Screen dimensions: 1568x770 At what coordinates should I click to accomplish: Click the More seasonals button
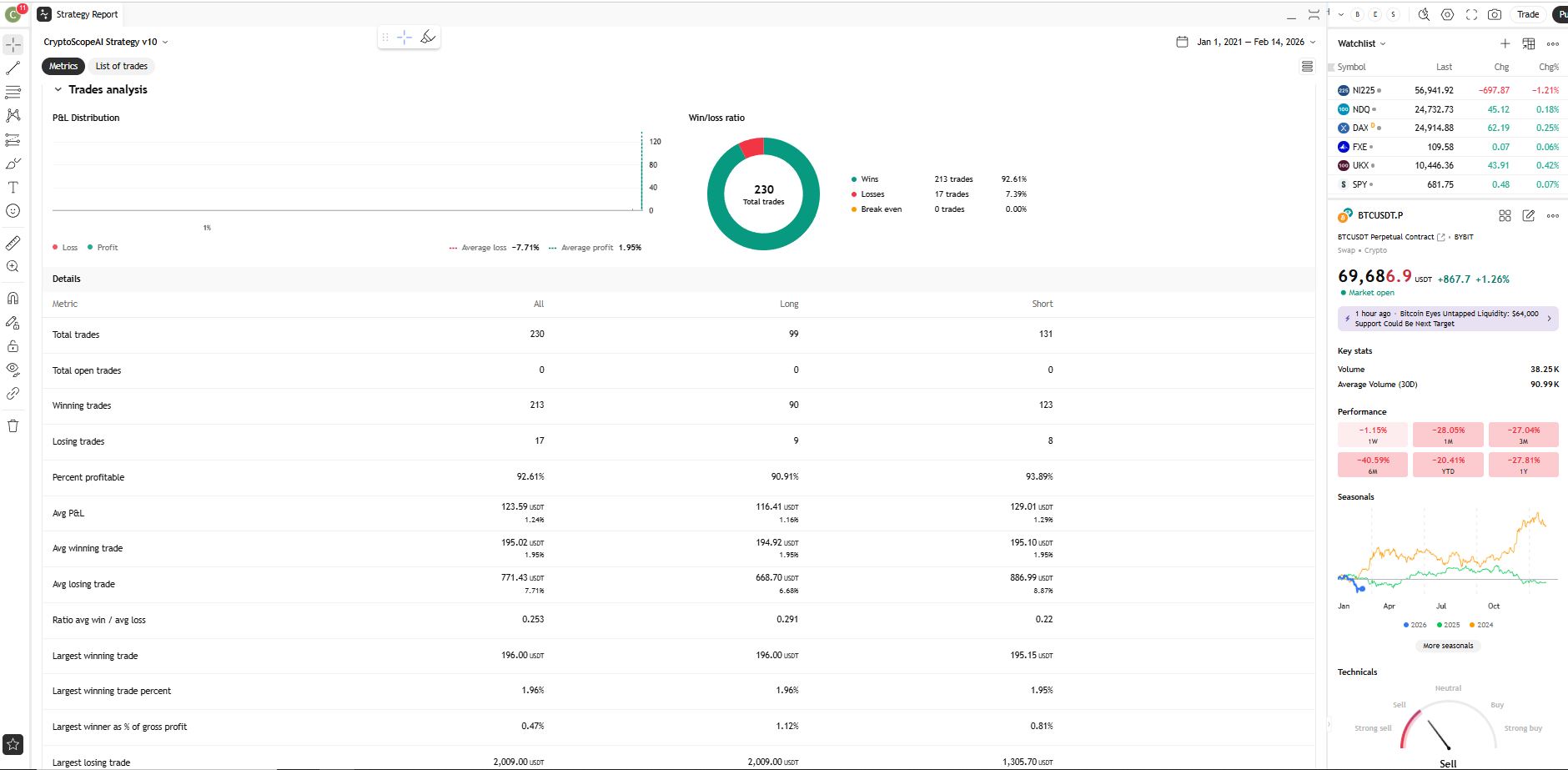click(1448, 646)
